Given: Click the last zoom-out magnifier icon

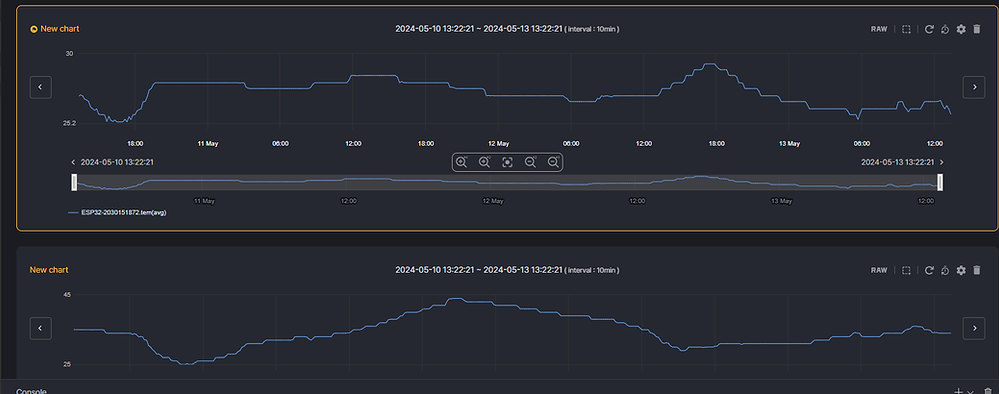Looking at the screenshot, I should (x=553, y=162).
